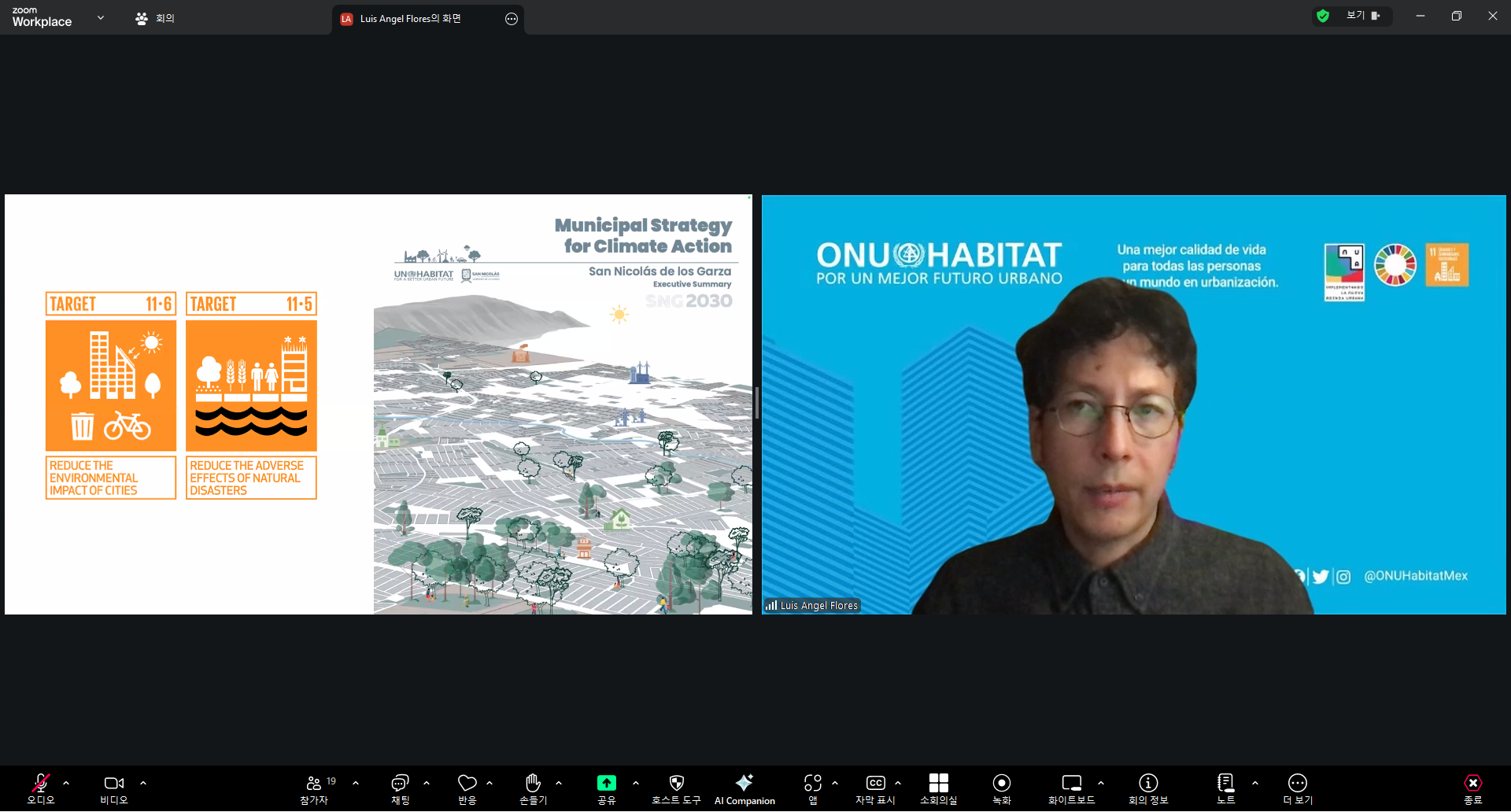Expand video options arrow
The height and width of the screenshot is (812, 1511).
point(143,783)
